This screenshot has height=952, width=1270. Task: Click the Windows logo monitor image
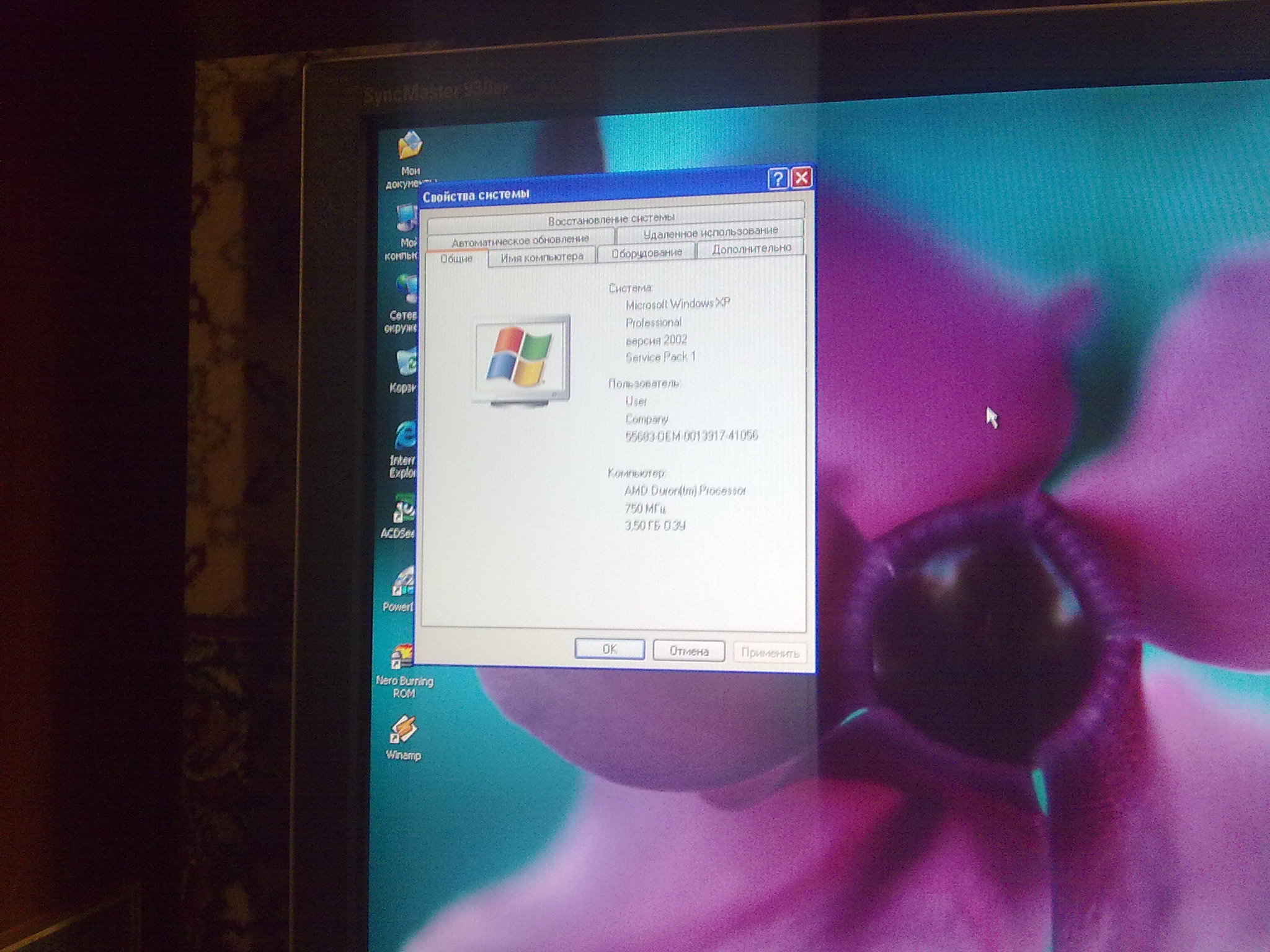(522, 360)
